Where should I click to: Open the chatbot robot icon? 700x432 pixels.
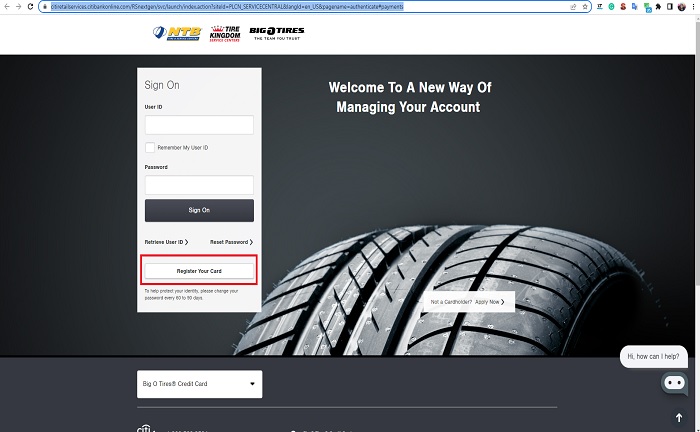[675, 383]
